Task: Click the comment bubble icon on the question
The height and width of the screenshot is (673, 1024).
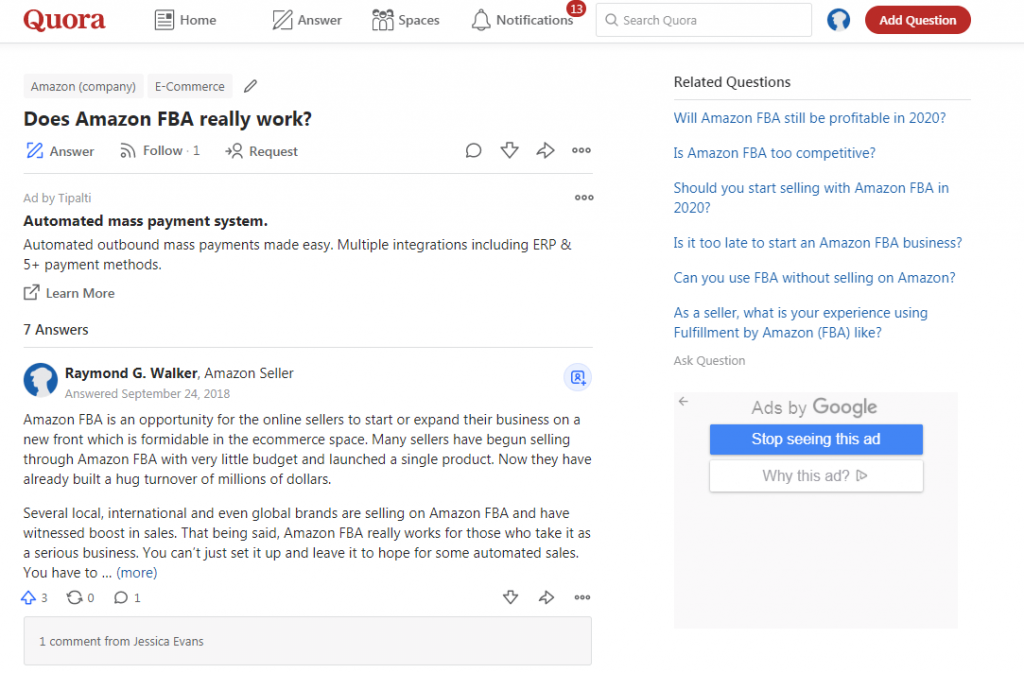Action: 473,151
